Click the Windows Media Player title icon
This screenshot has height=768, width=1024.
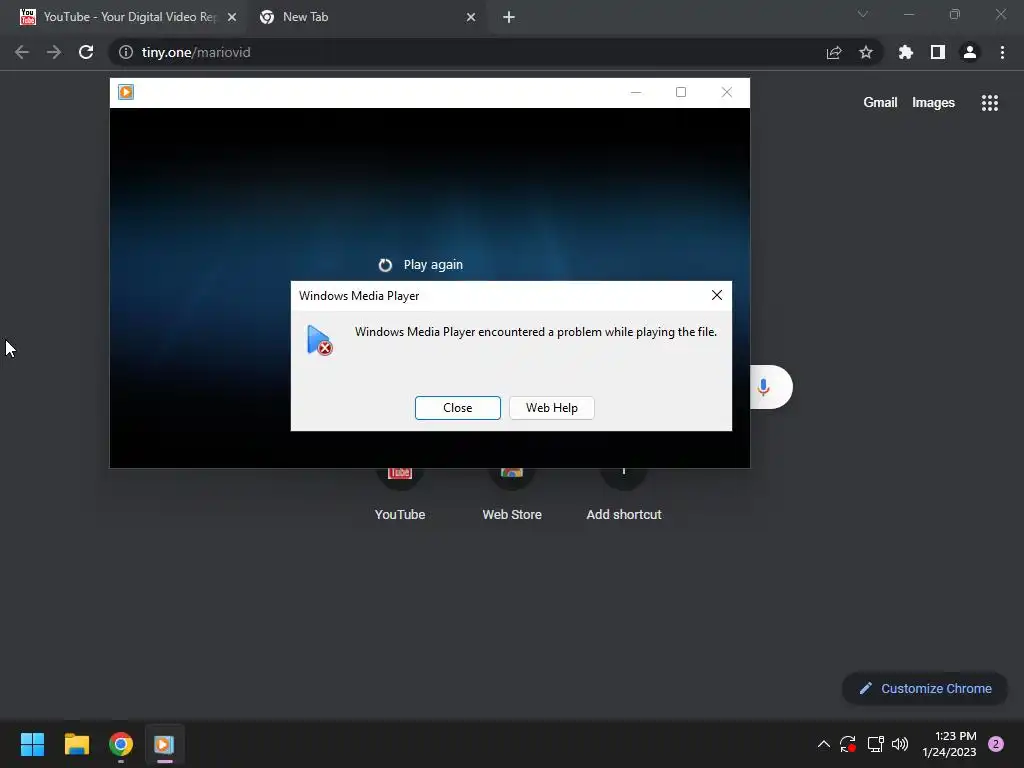click(x=126, y=92)
